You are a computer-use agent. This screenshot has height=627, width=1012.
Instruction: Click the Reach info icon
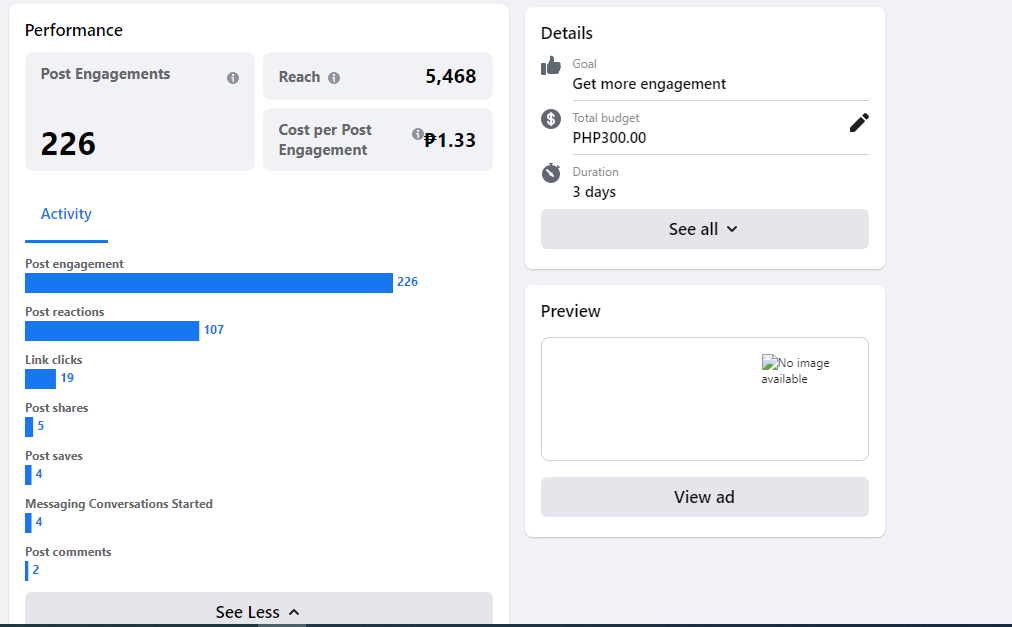point(334,78)
